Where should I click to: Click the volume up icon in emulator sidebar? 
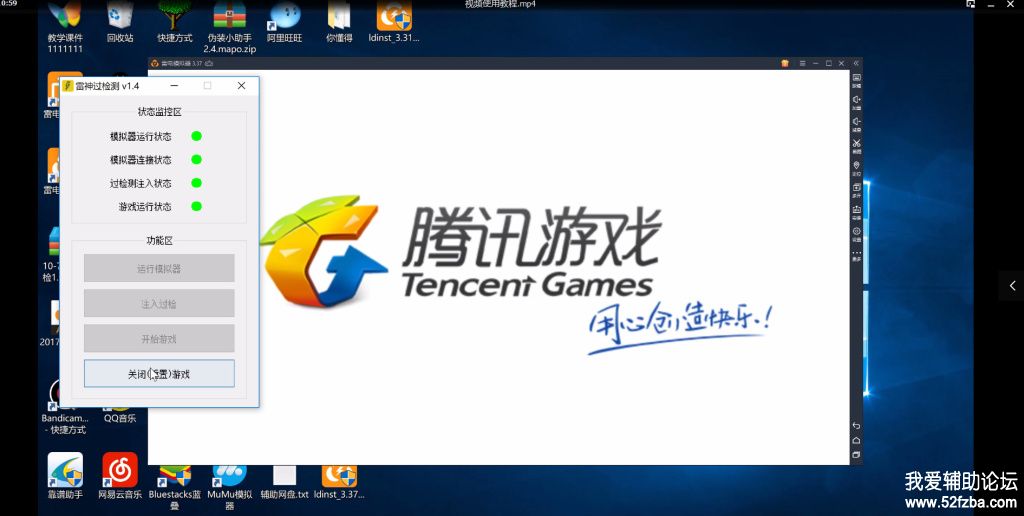856,100
